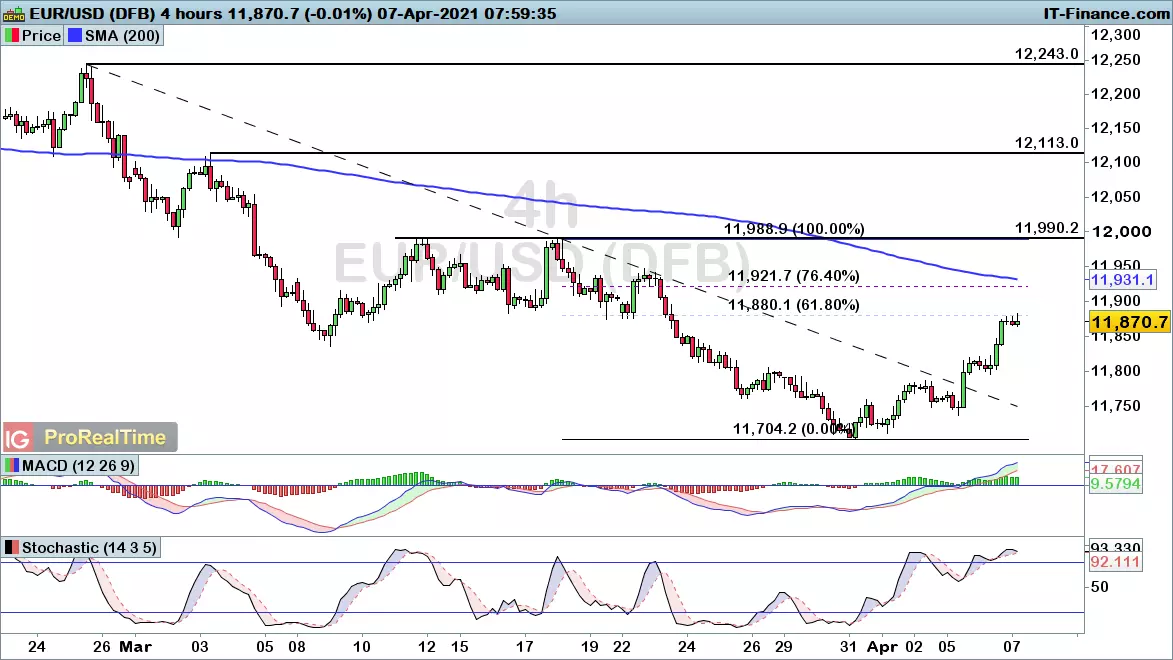This screenshot has width=1173, height=660.
Task: Click the 11,921.7 (76.40%) Fibonacci label
Action: [794, 275]
